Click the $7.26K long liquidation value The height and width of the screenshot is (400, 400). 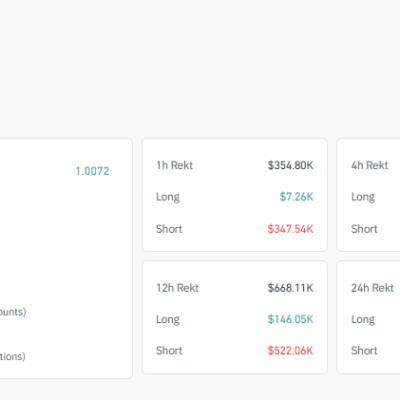[x=297, y=197]
